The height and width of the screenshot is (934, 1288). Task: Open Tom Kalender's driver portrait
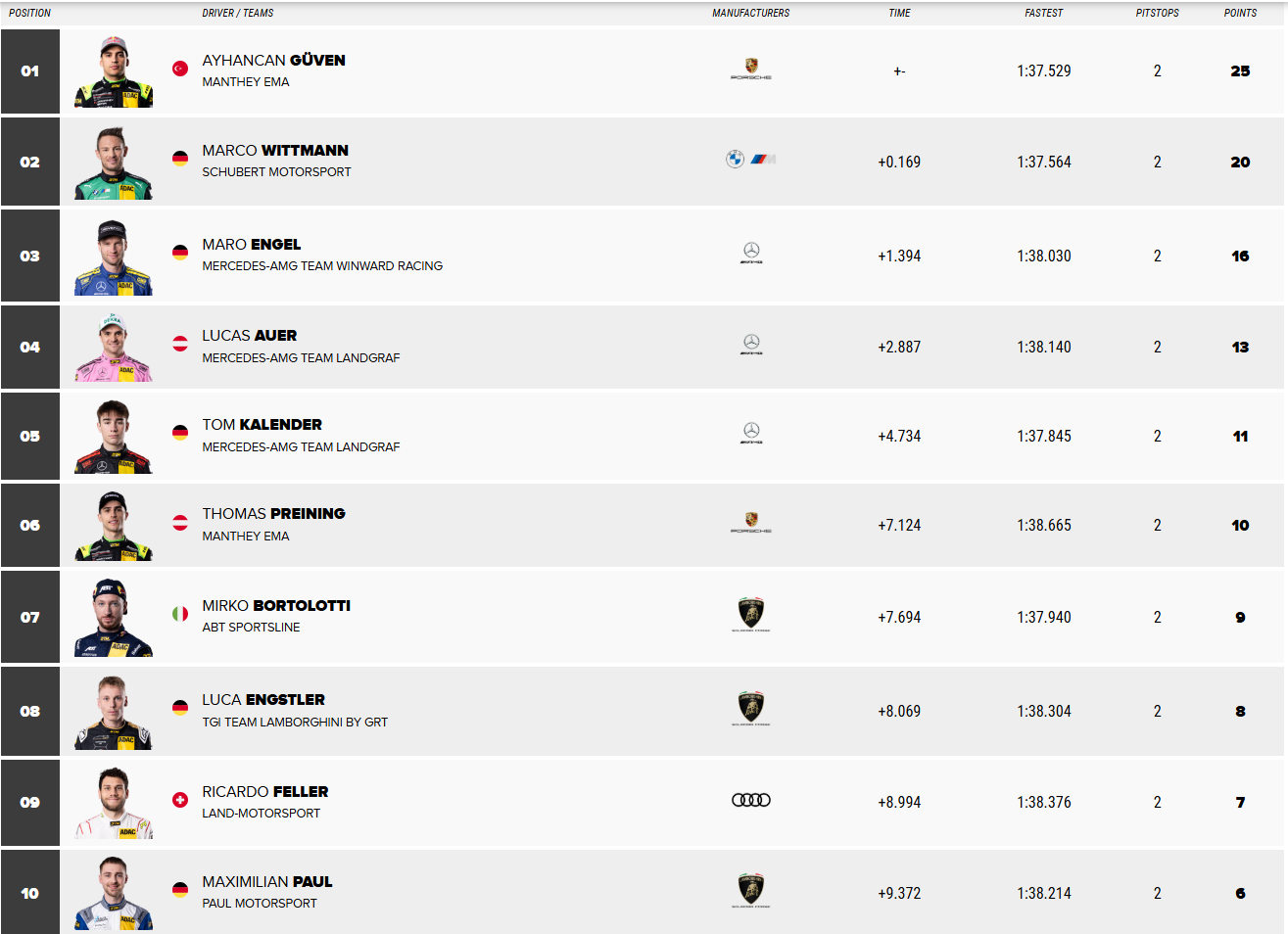(114, 437)
